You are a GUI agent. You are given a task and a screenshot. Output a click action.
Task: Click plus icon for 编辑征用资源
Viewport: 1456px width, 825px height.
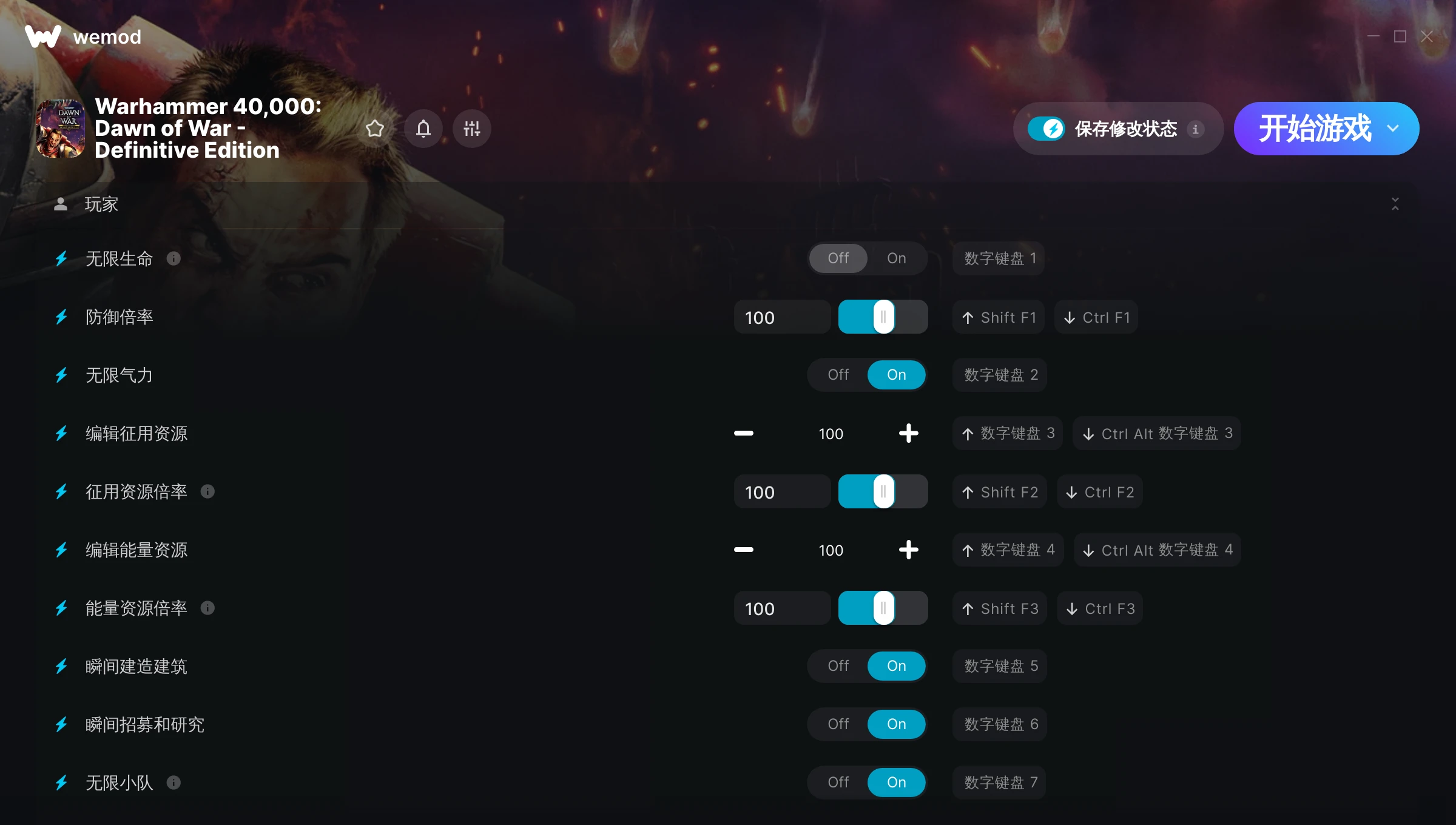point(908,433)
